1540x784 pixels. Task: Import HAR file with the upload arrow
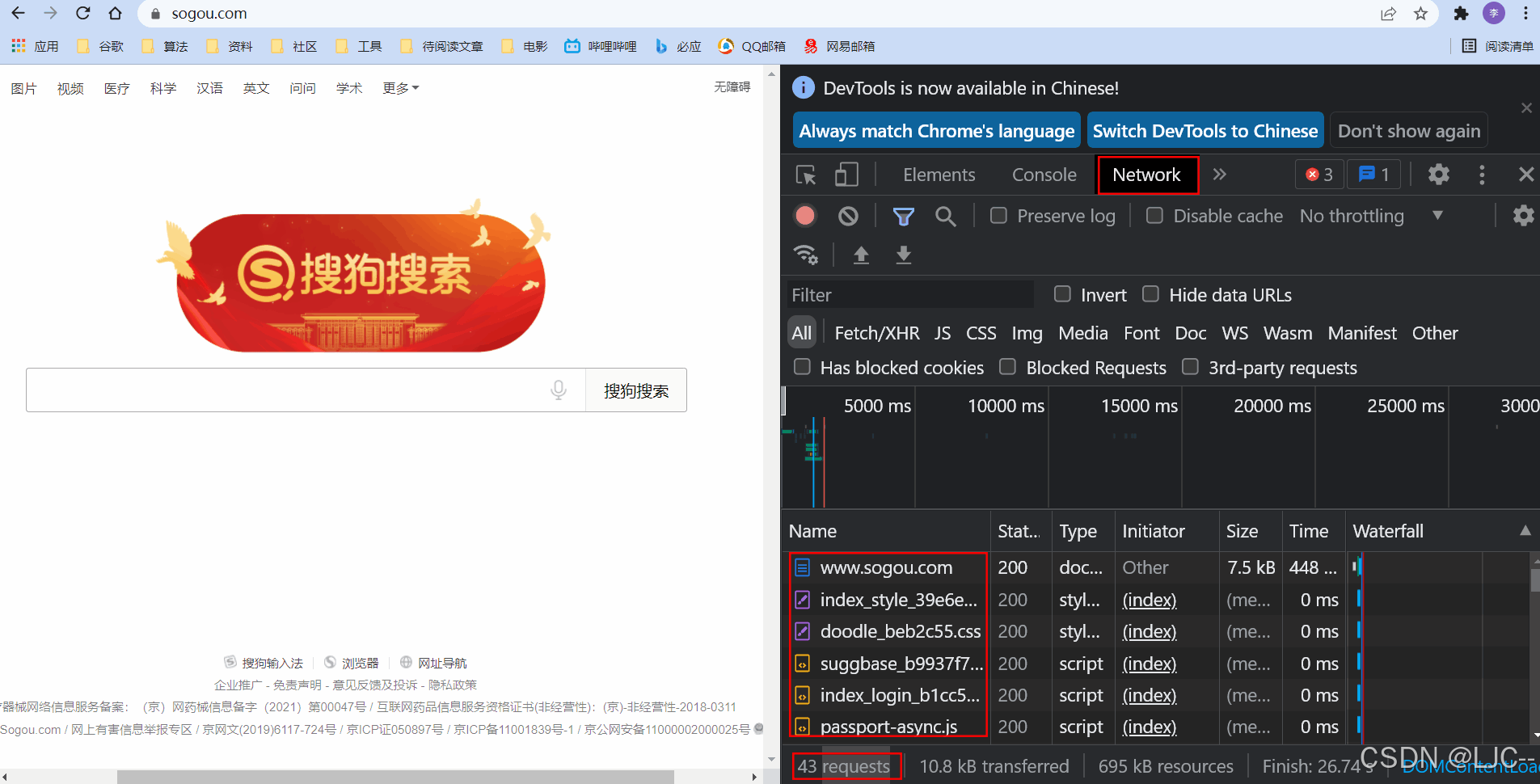click(861, 255)
